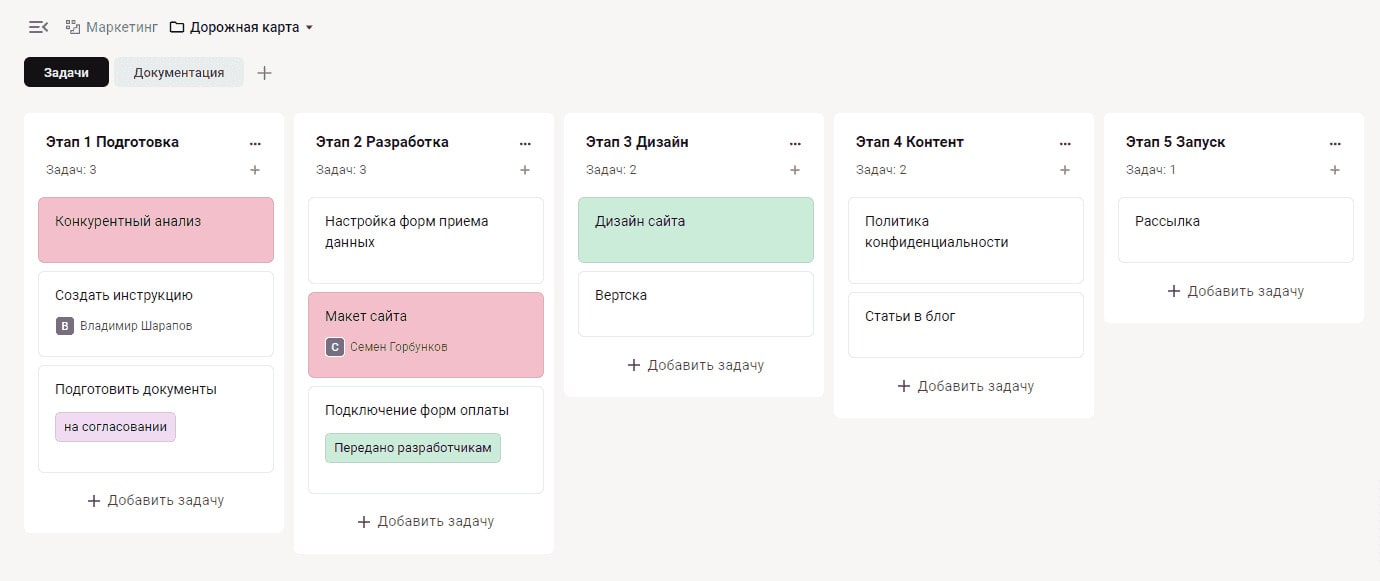1380x581 pixels.
Task: Add task via plus icon in Этап 3 Дизайн
Action: (x=795, y=170)
